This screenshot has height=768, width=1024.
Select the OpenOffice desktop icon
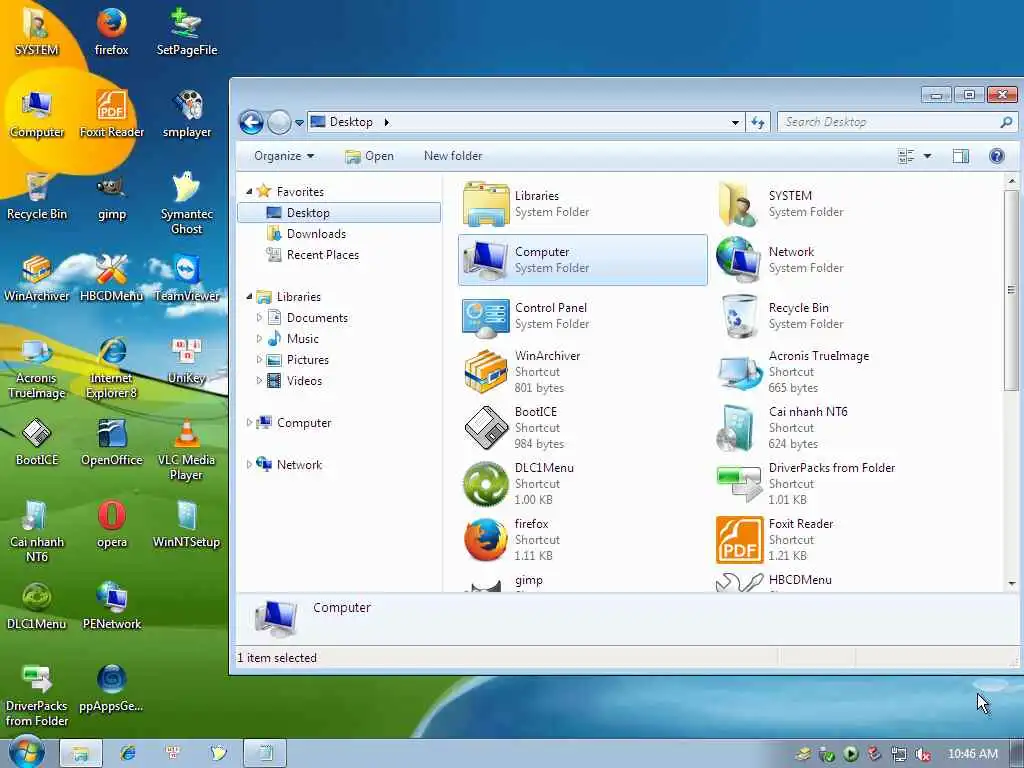tap(112, 443)
